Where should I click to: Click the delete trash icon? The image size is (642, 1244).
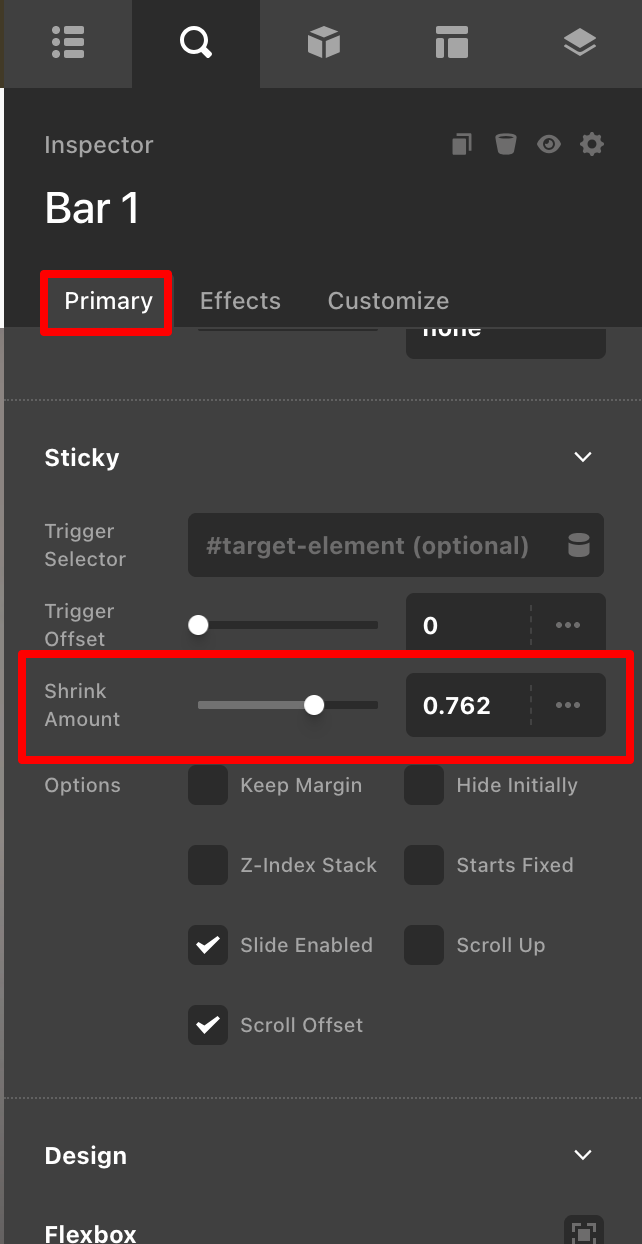tap(505, 145)
